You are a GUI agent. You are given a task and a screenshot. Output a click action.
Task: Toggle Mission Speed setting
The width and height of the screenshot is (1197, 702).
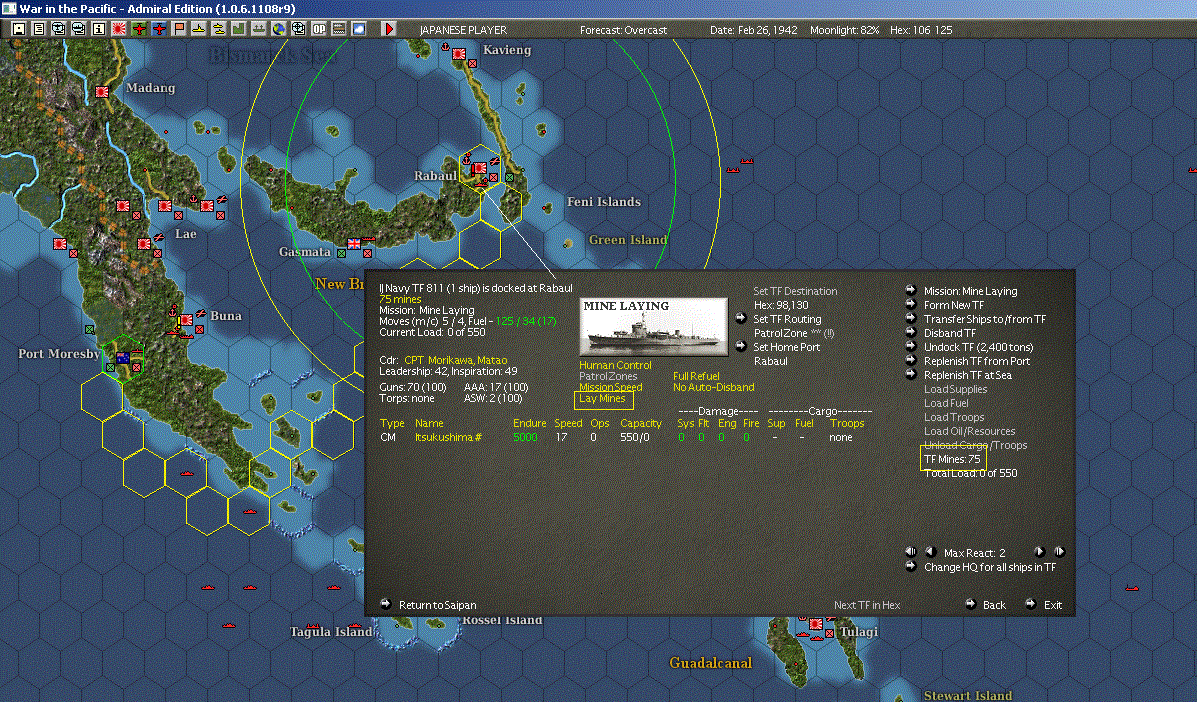click(611, 387)
